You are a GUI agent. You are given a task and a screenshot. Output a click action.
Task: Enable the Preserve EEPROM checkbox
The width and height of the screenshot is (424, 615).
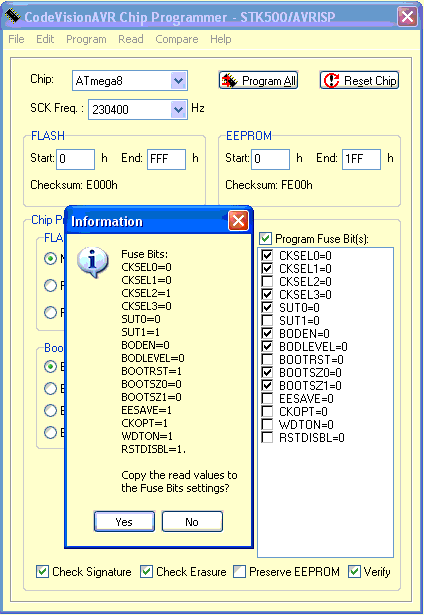click(x=239, y=572)
